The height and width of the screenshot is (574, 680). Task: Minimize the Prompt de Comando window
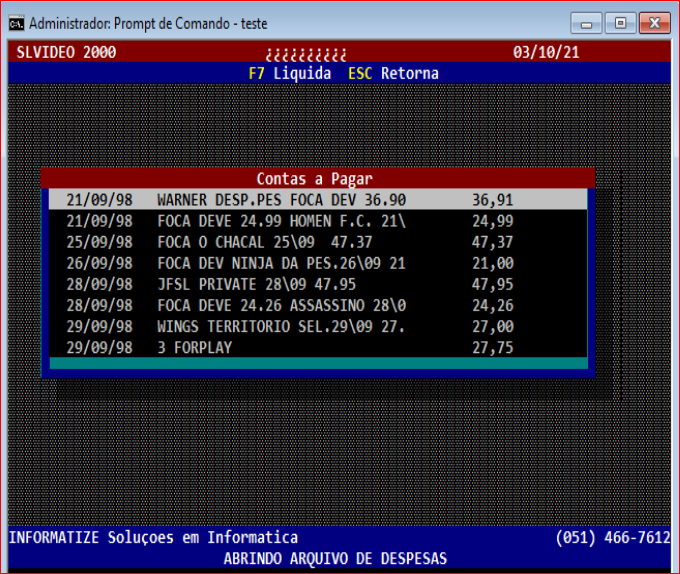[586, 22]
